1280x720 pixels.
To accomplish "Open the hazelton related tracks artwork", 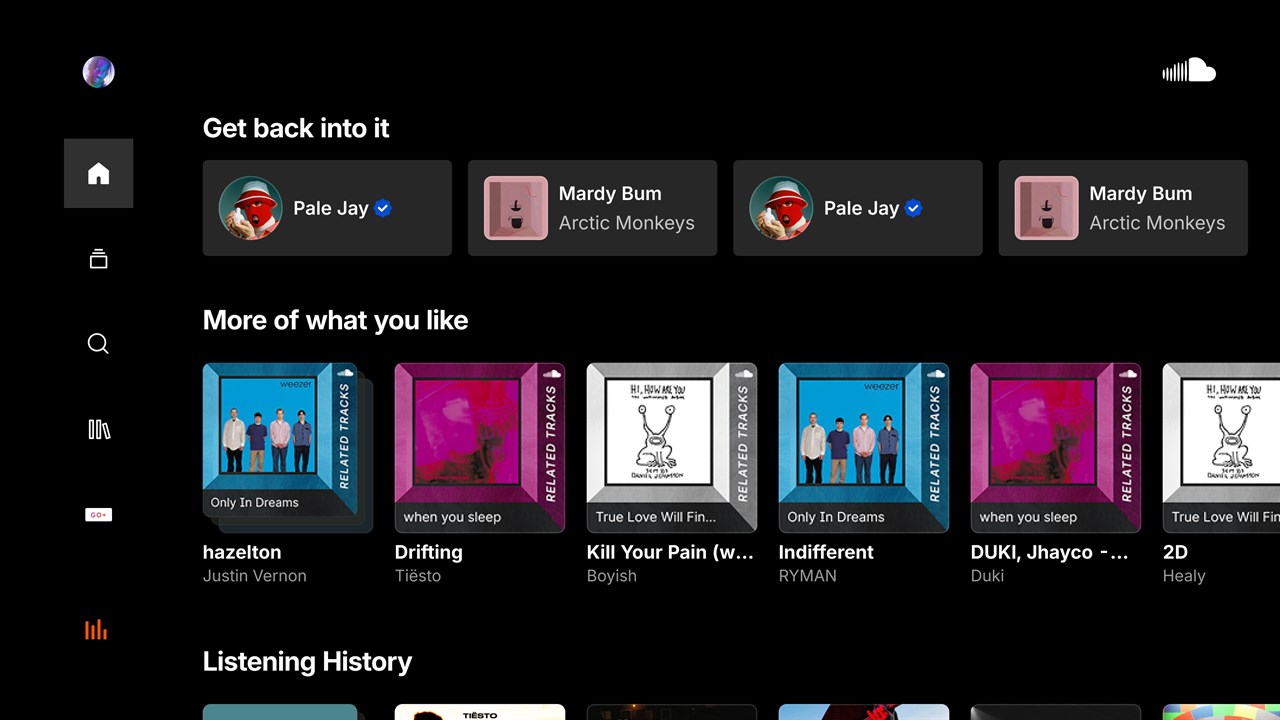I will point(288,447).
